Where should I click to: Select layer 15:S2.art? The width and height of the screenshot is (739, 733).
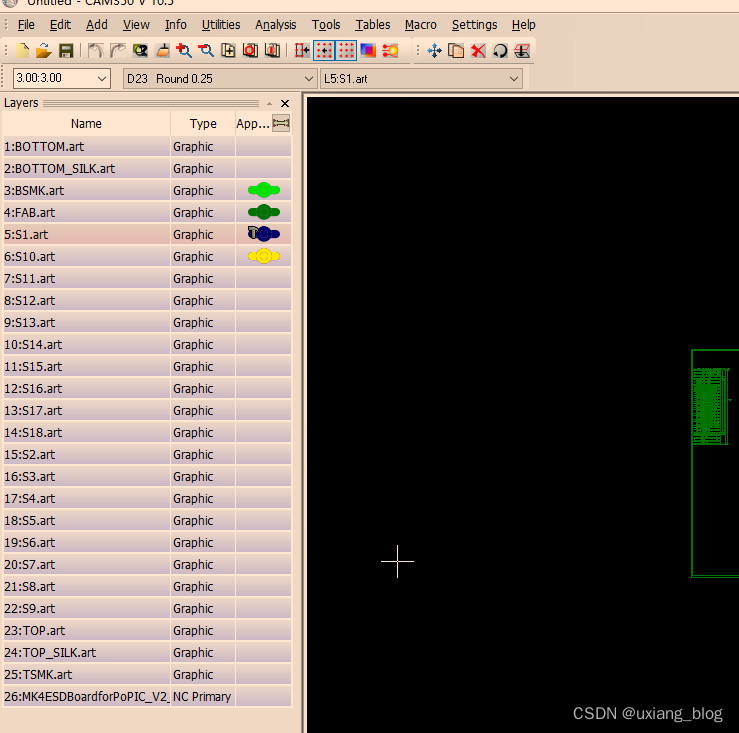[x=86, y=454]
